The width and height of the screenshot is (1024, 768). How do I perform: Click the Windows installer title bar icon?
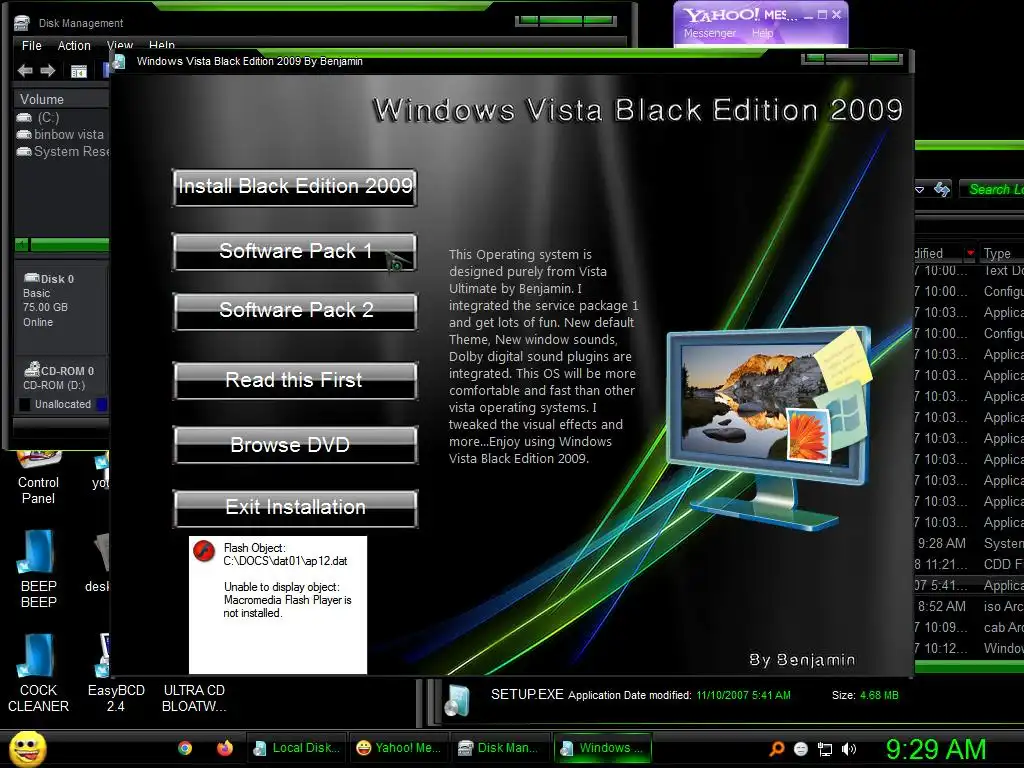[119, 62]
